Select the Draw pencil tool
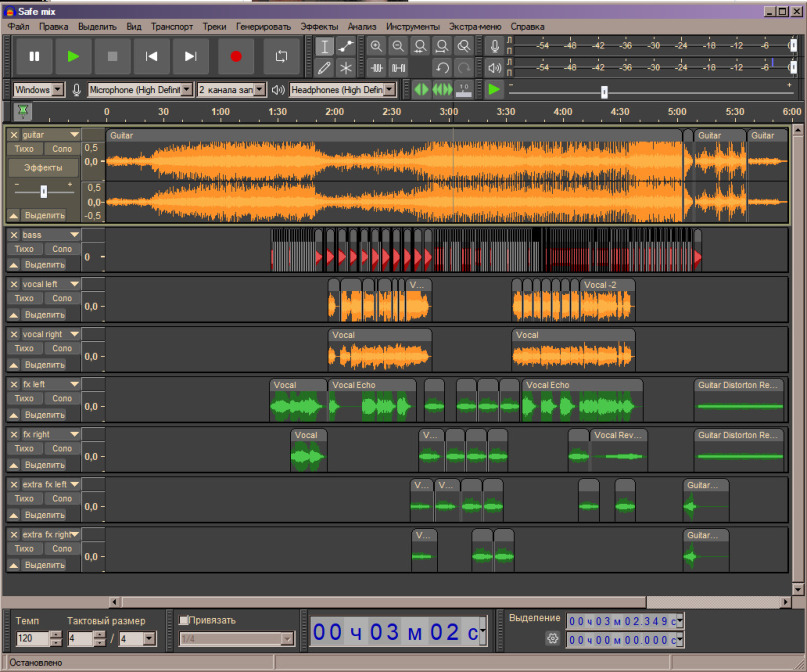Image resolution: width=807 pixels, height=672 pixels. tap(324, 68)
